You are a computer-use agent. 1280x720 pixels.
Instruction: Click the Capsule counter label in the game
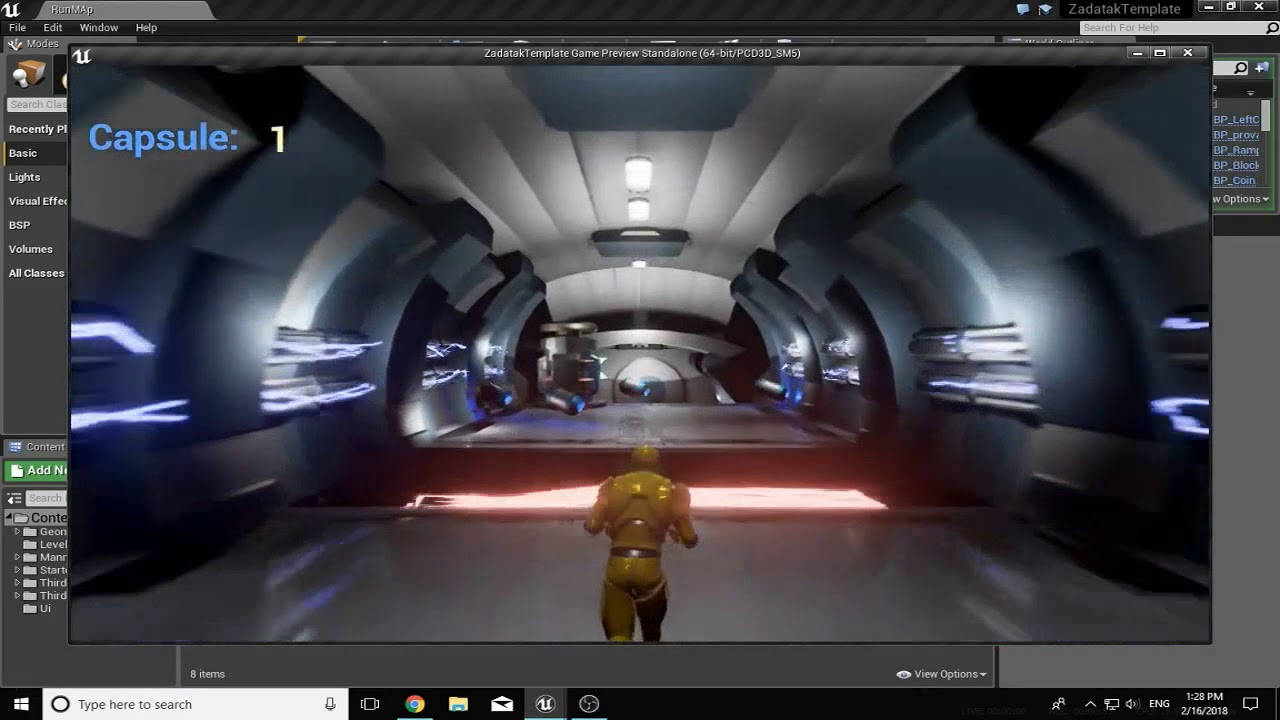click(x=163, y=138)
